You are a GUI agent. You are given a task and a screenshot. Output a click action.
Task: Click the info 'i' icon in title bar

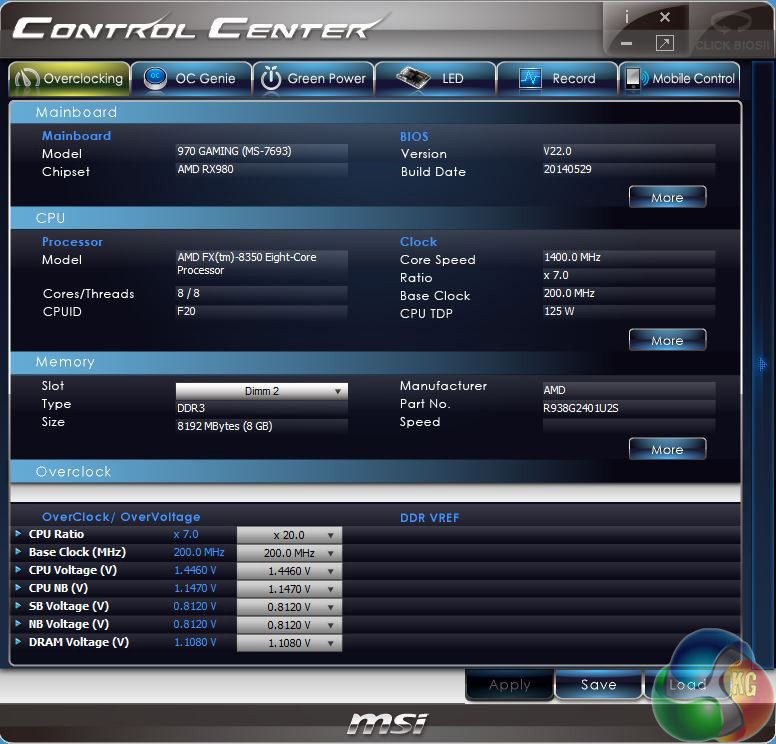coord(627,18)
